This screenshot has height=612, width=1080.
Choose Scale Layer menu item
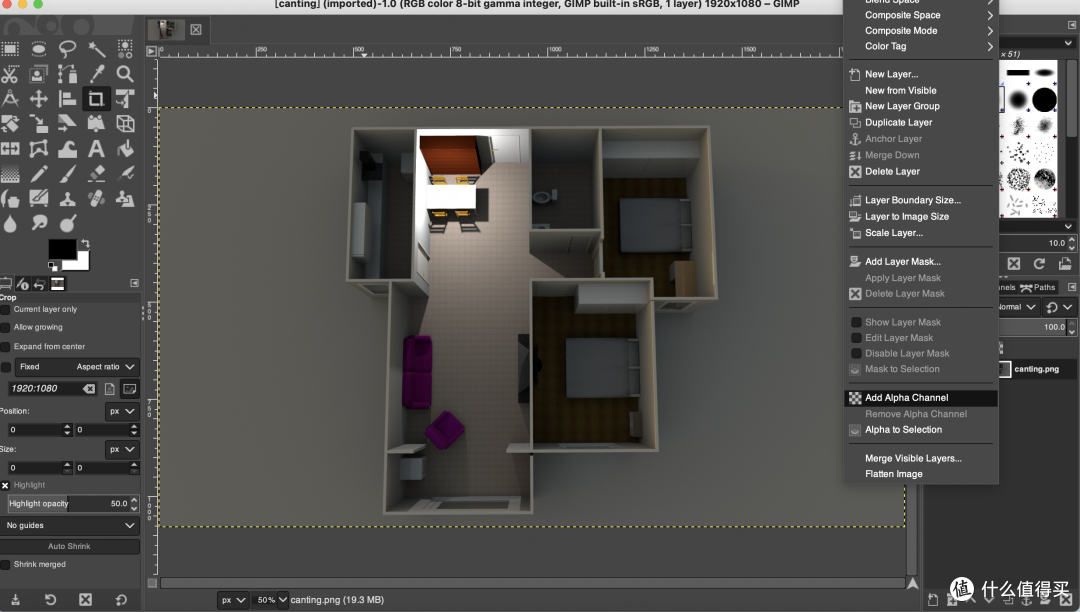click(x=921, y=233)
